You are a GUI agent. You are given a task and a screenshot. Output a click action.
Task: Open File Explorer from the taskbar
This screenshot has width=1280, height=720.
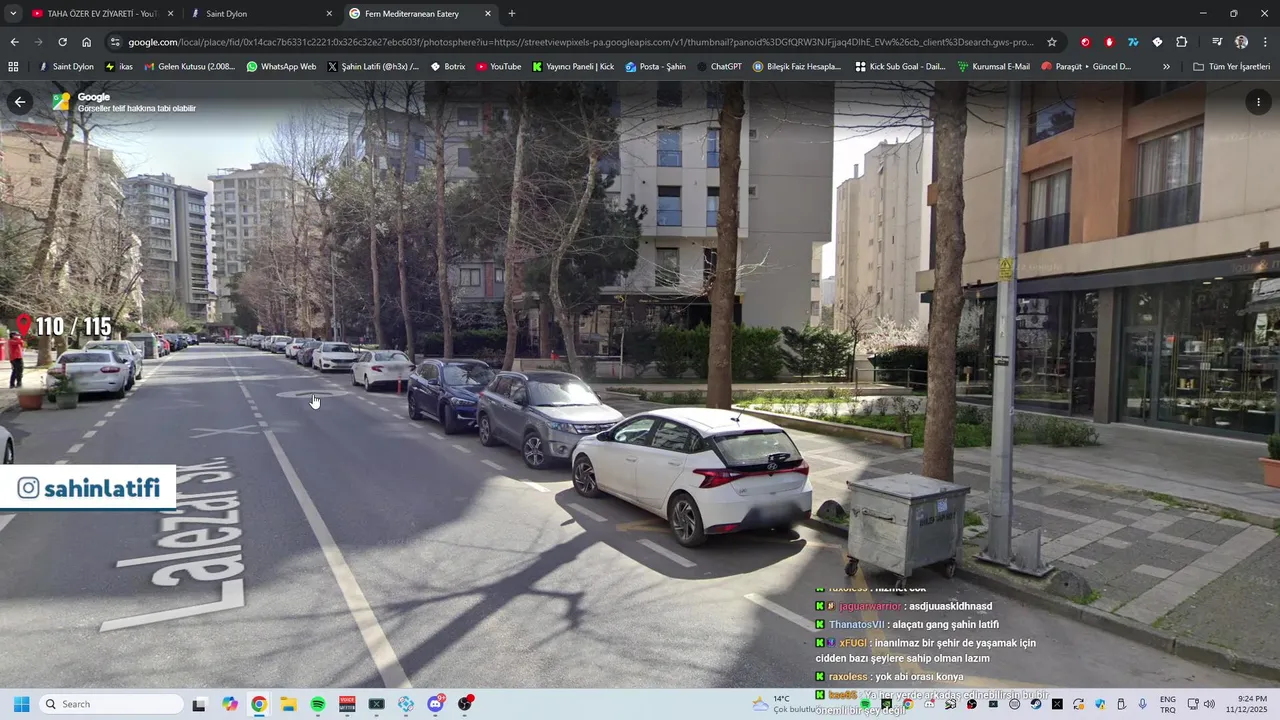pyautogui.click(x=288, y=704)
